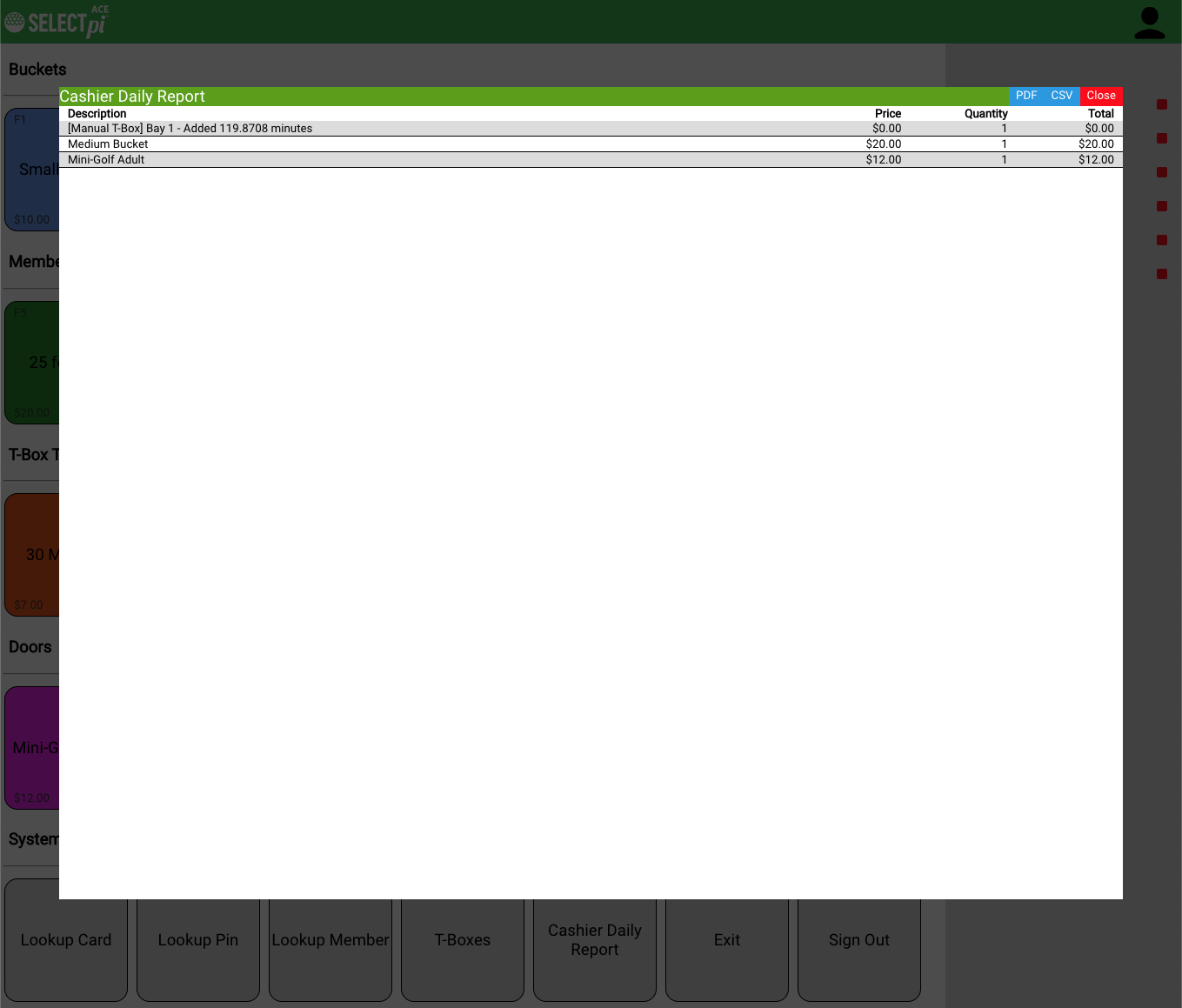This screenshot has height=1008, width=1182.
Task: Click the blue Small bucket tile
Action: coord(32,170)
